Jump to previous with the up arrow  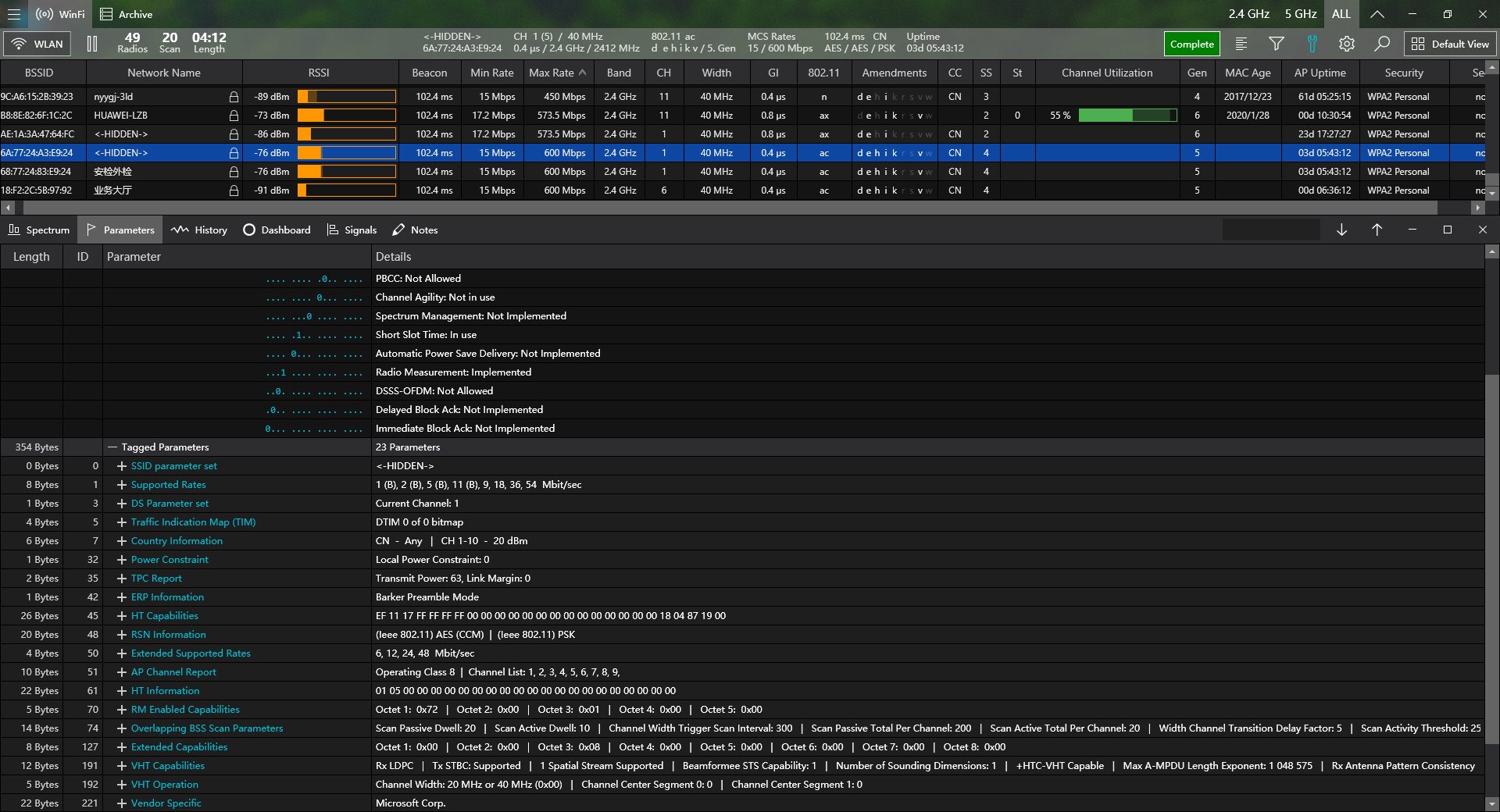click(x=1377, y=230)
